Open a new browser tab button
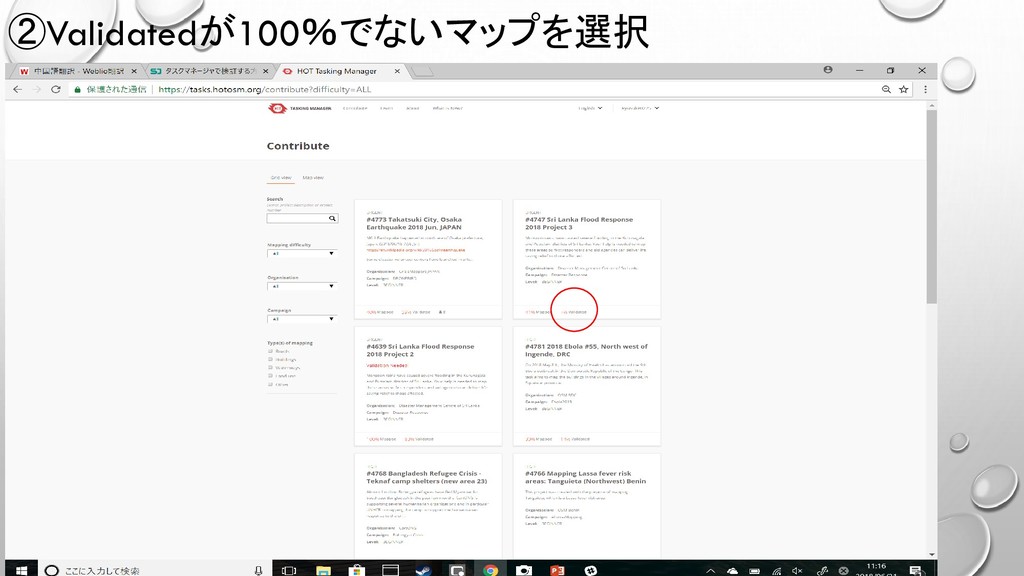Screen dimensions: 1024x576 423,71
